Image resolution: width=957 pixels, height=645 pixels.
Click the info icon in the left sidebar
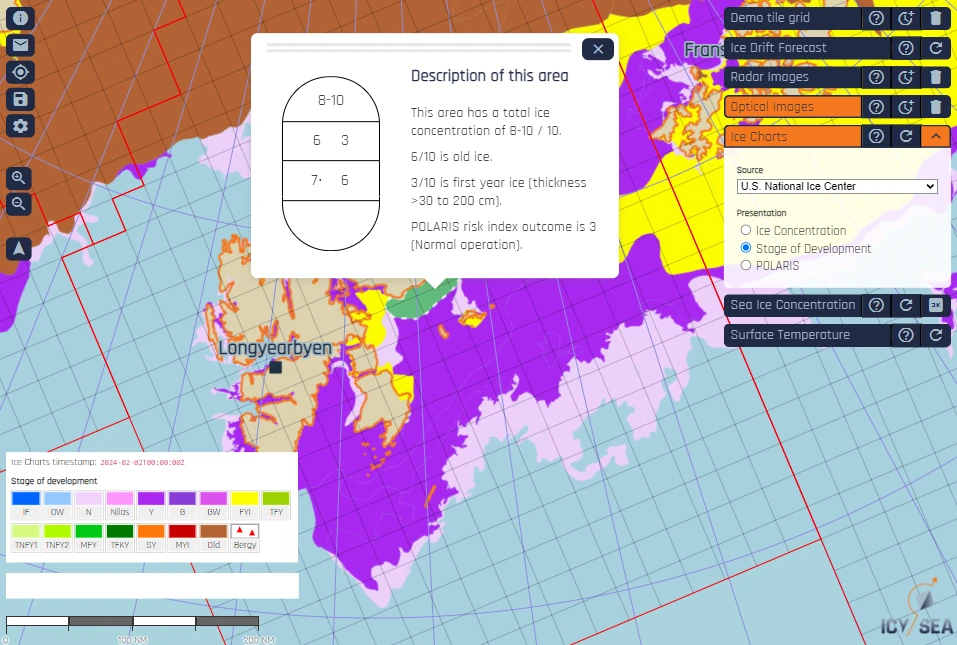pos(18,18)
